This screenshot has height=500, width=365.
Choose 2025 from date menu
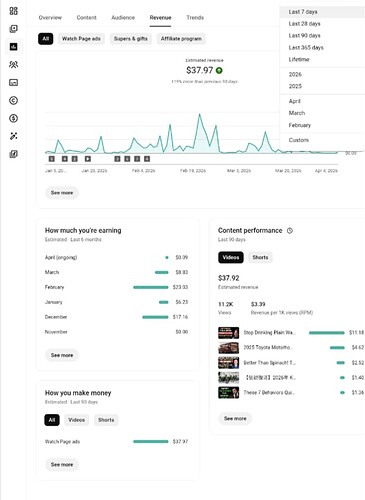click(322, 86)
